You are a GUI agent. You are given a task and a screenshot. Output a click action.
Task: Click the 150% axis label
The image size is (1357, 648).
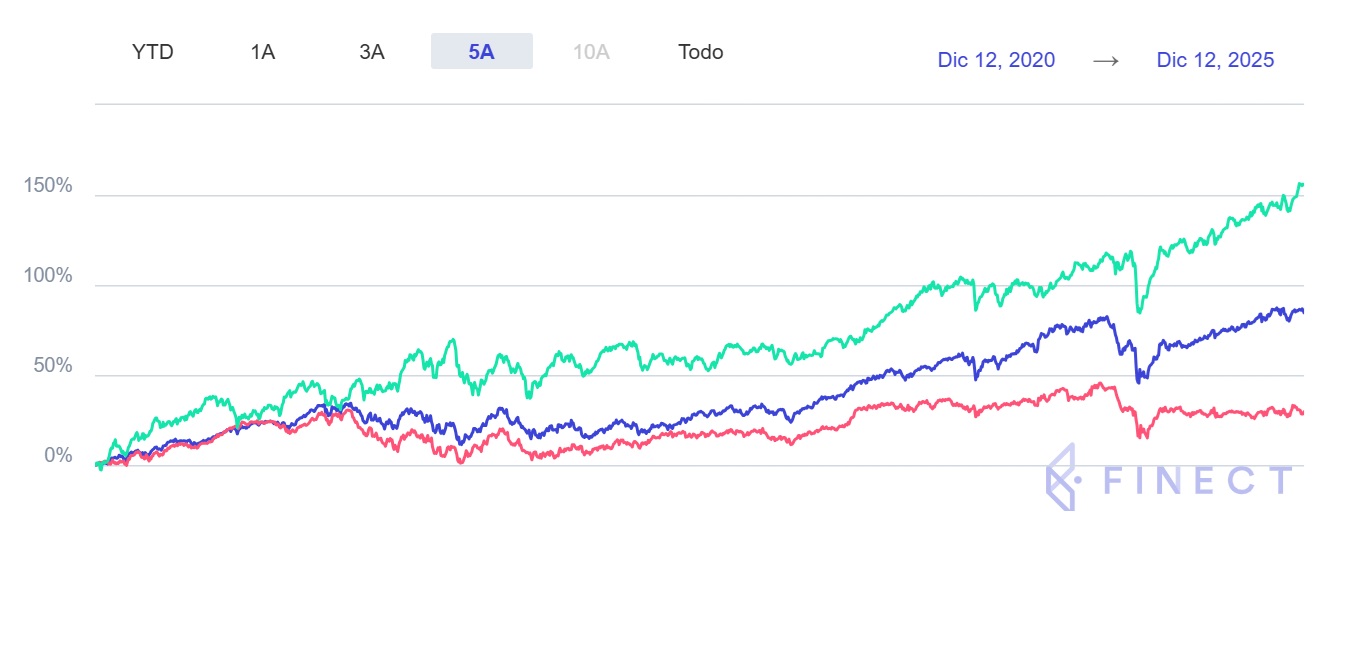point(48,186)
